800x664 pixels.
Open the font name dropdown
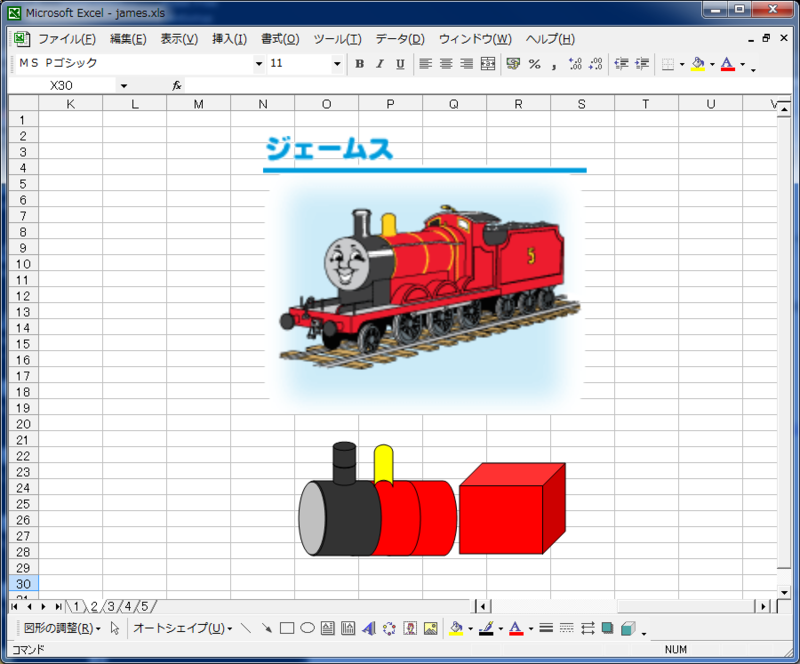tap(259, 64)
